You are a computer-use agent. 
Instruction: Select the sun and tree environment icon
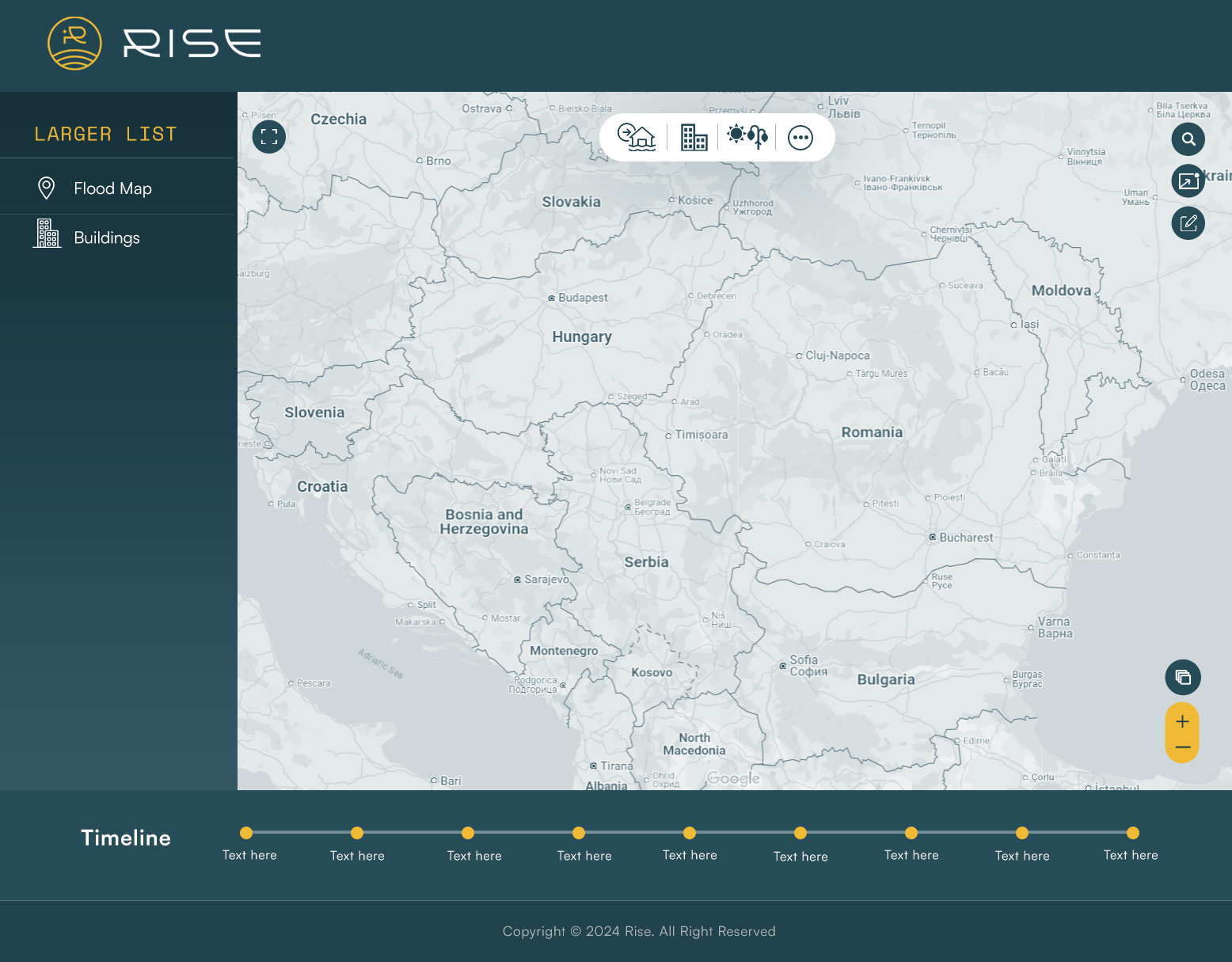pos(747,136)
